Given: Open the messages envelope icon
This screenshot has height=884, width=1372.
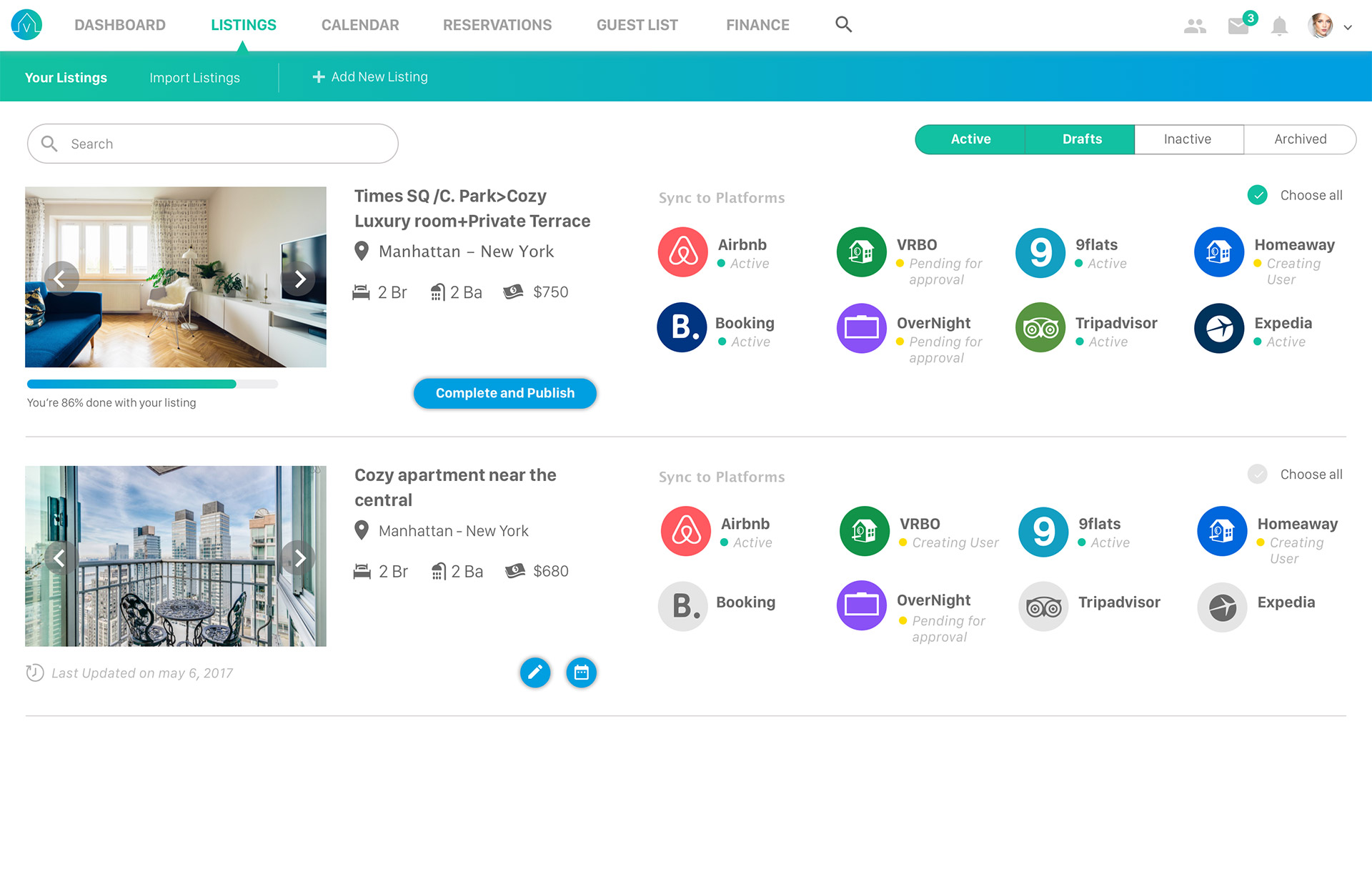Looking at the screenshot, I should point(1238,26).
